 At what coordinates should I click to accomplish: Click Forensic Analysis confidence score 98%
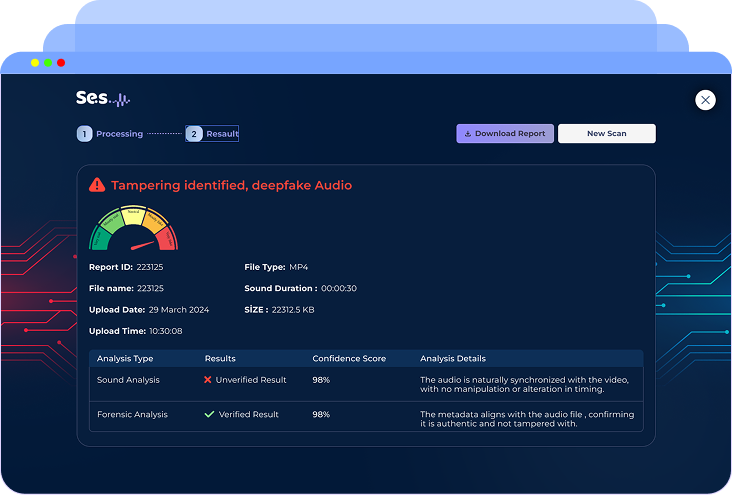[321, 415]
